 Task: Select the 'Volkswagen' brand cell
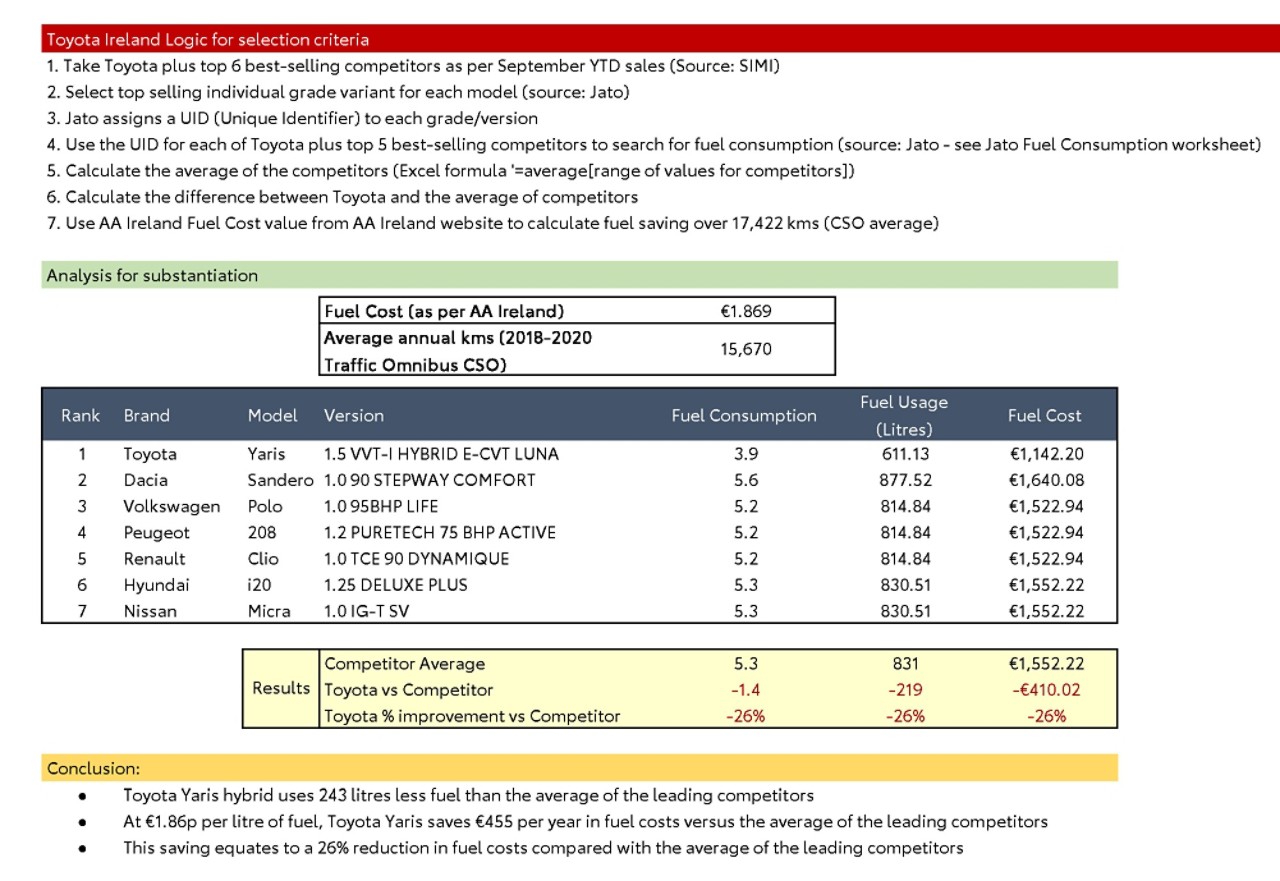pyautogui.click(x=172, y=506)
